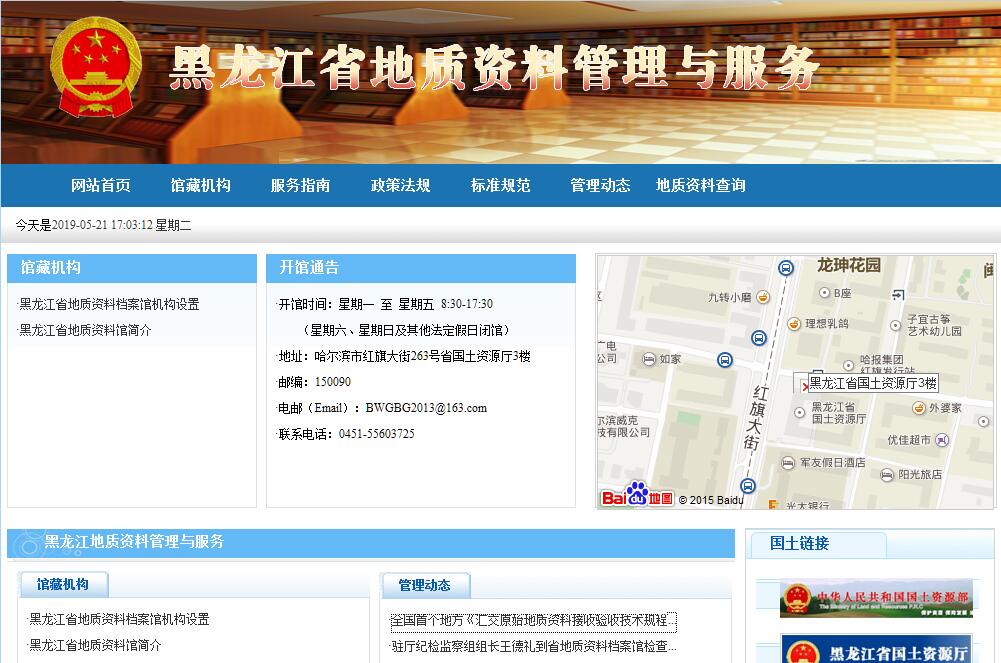Open 黑龙江省地质资料馆简介 link in top panel
1001x663 pixels.
tap(86, 331)
